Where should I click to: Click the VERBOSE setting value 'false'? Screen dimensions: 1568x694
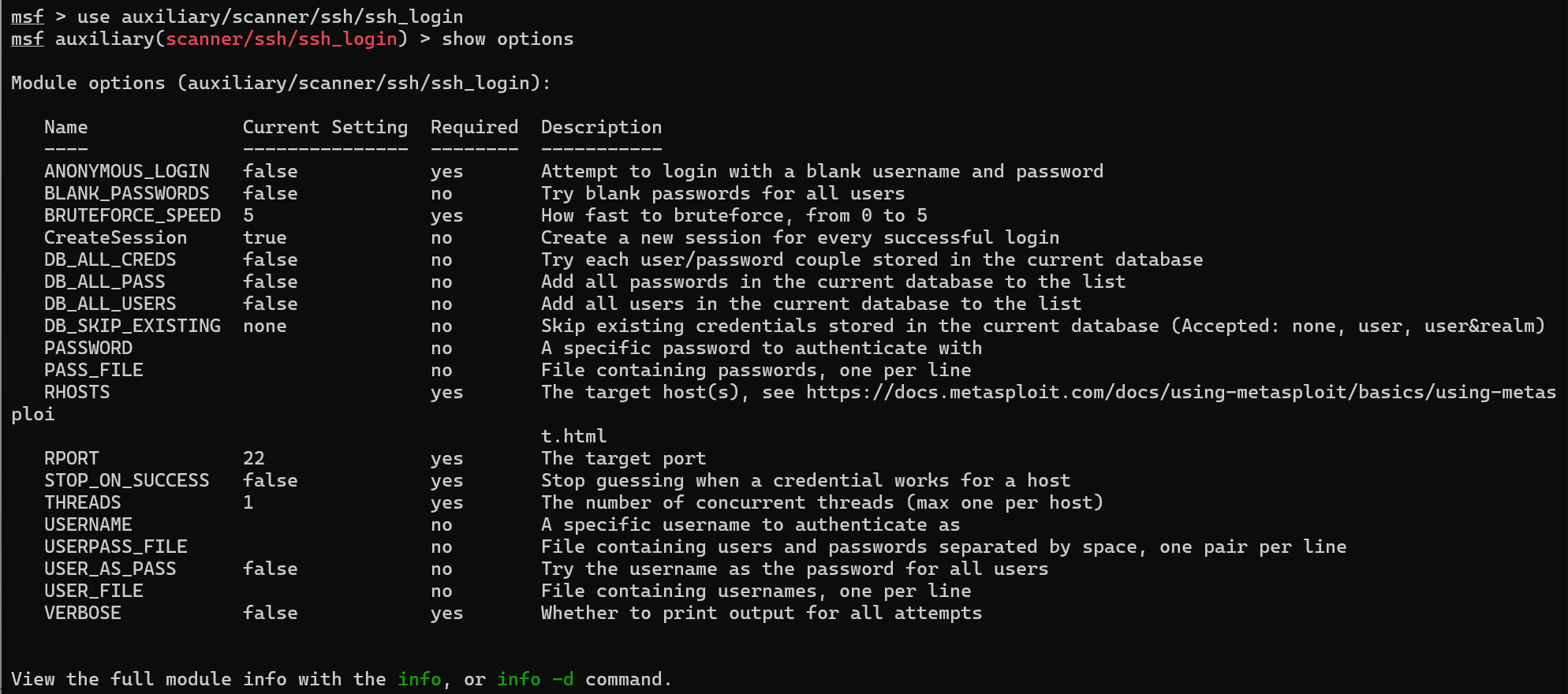coord(271,613)
